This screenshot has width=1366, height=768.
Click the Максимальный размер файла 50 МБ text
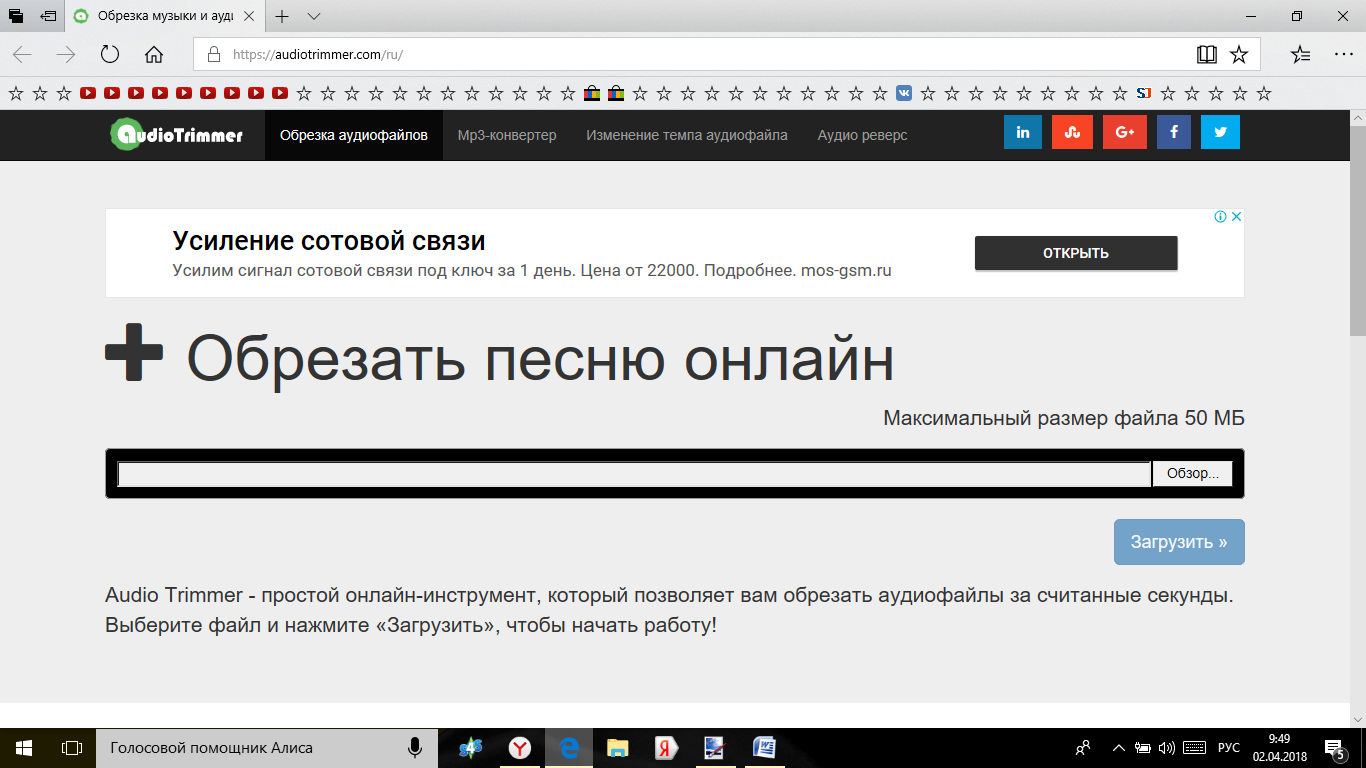1064,418
